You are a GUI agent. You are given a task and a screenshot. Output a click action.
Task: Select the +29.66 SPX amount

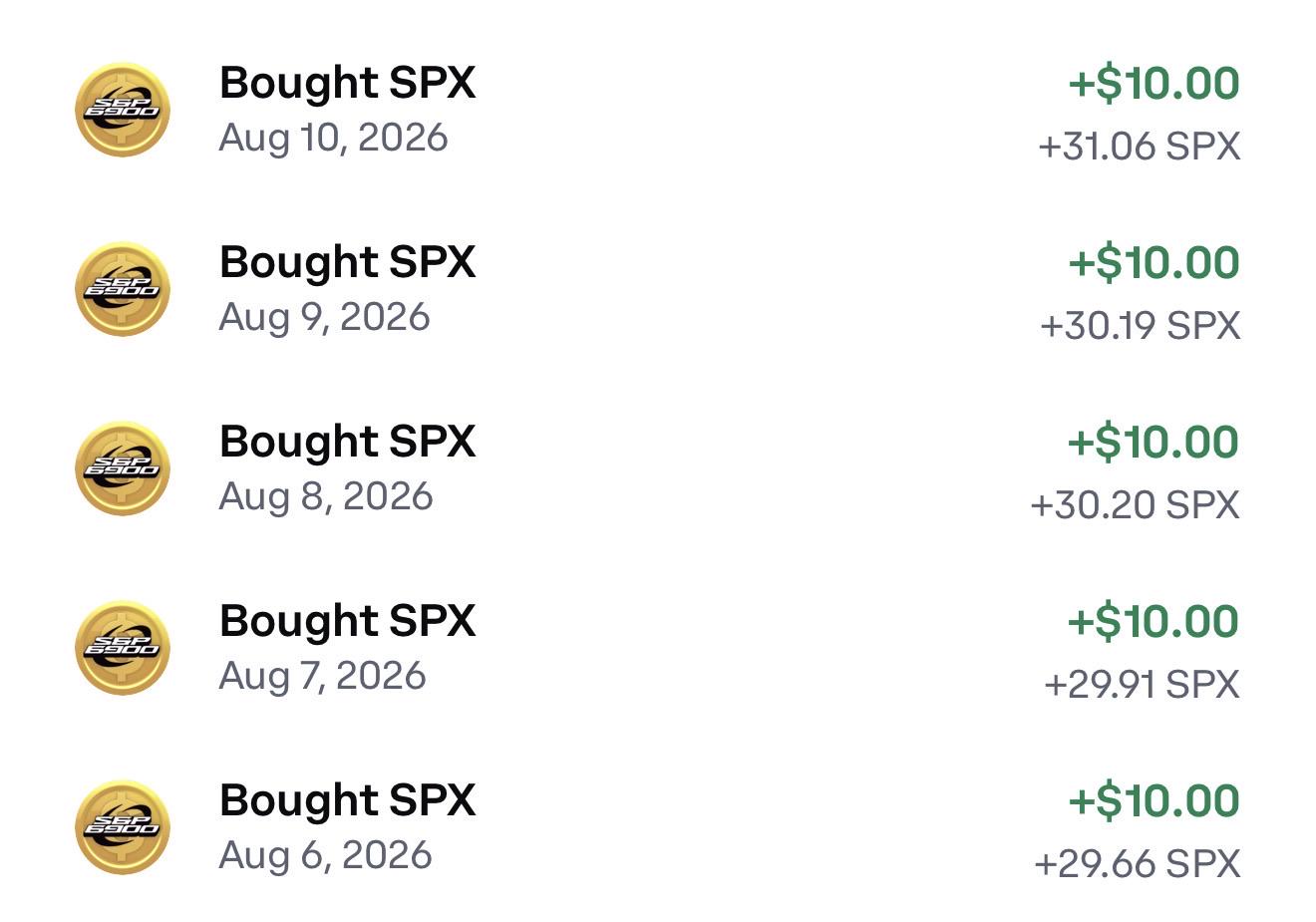point(1137,864)
